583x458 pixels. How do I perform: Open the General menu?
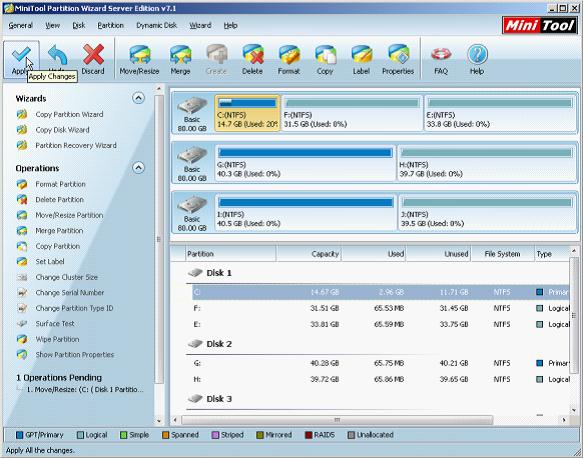point(20,26)
